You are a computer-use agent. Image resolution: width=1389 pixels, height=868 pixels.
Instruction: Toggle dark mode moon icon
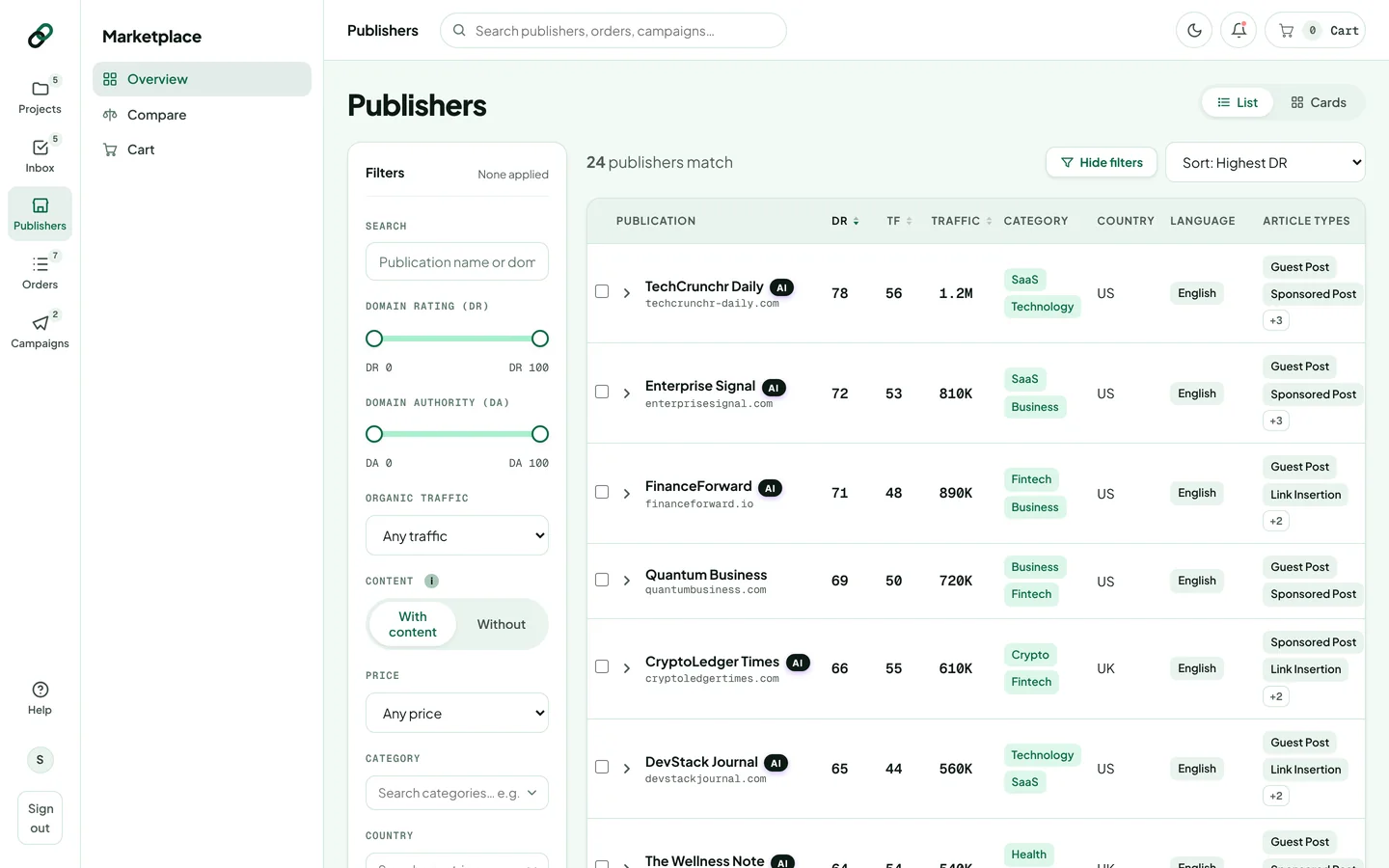1194,31
